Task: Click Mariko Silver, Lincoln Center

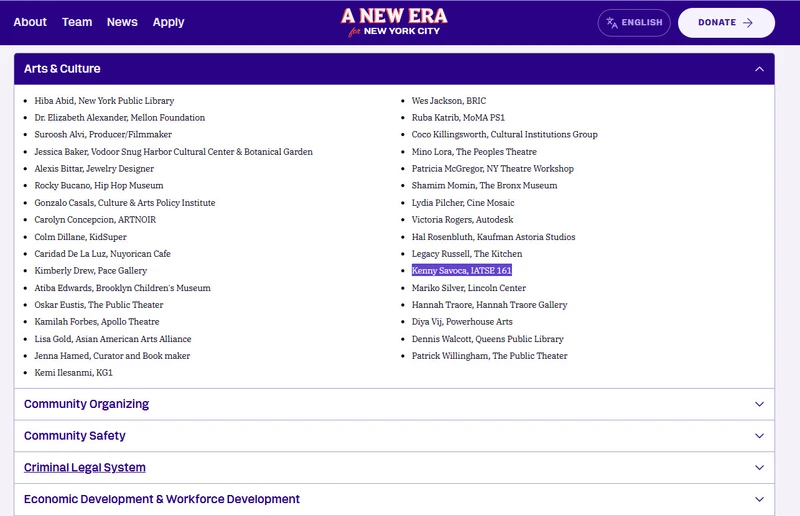Action: point(469,288)
